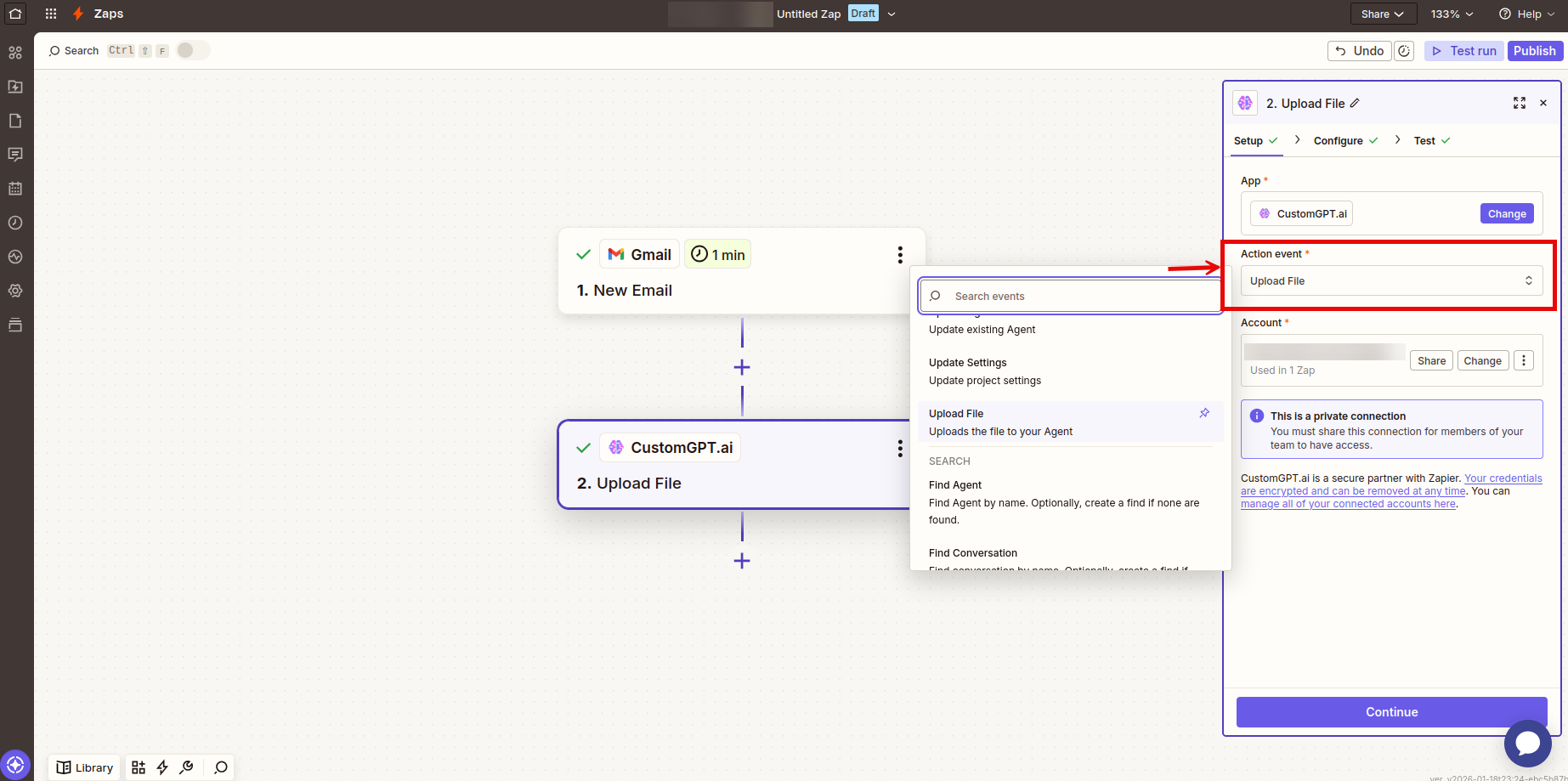Open the calendar sidebar icon
Viewport: 1568px width, 781px height.
15,189
